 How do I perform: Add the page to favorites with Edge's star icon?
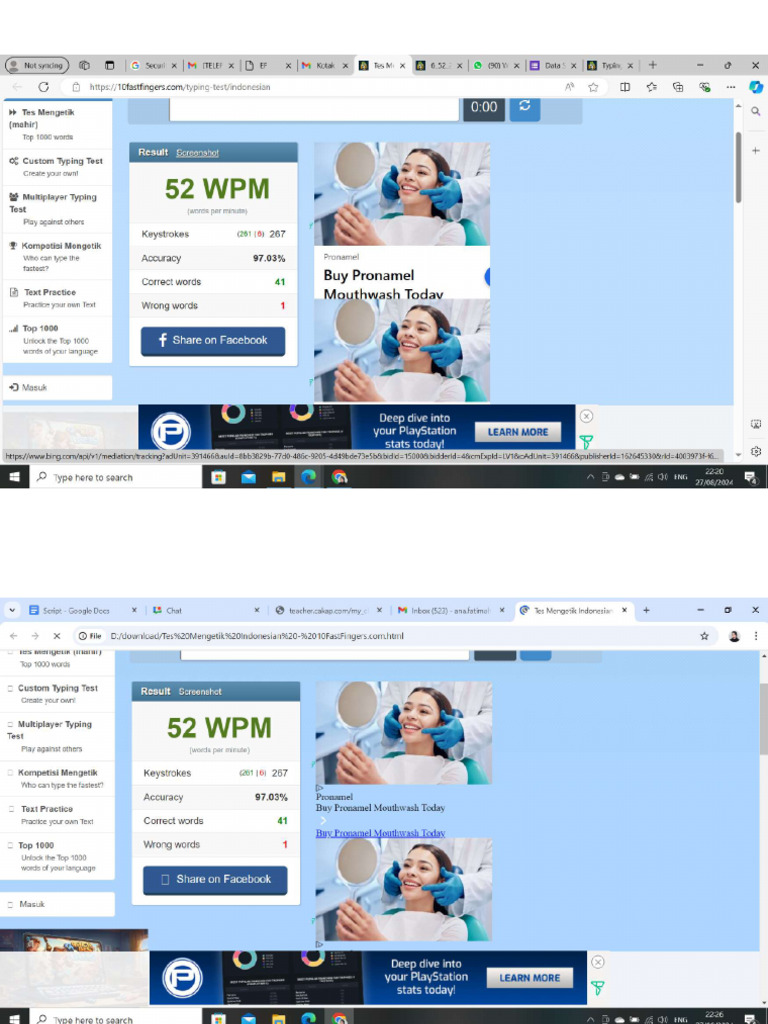[x=593, y=87]
